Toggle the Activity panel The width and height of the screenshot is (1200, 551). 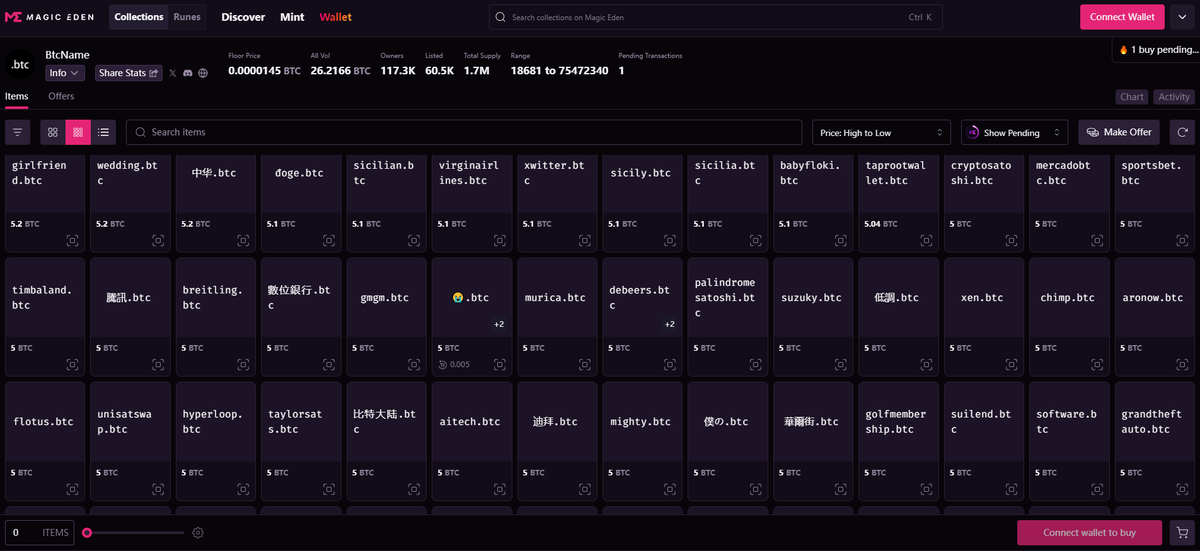1174,97
